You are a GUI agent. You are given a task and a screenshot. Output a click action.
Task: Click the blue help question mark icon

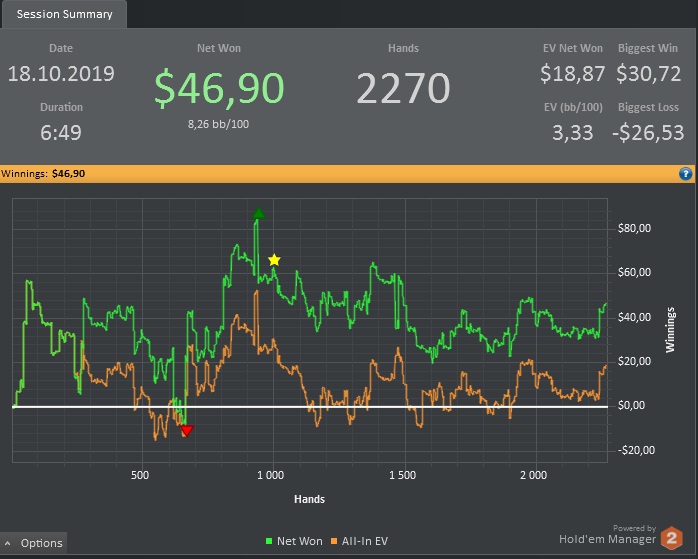686,174
